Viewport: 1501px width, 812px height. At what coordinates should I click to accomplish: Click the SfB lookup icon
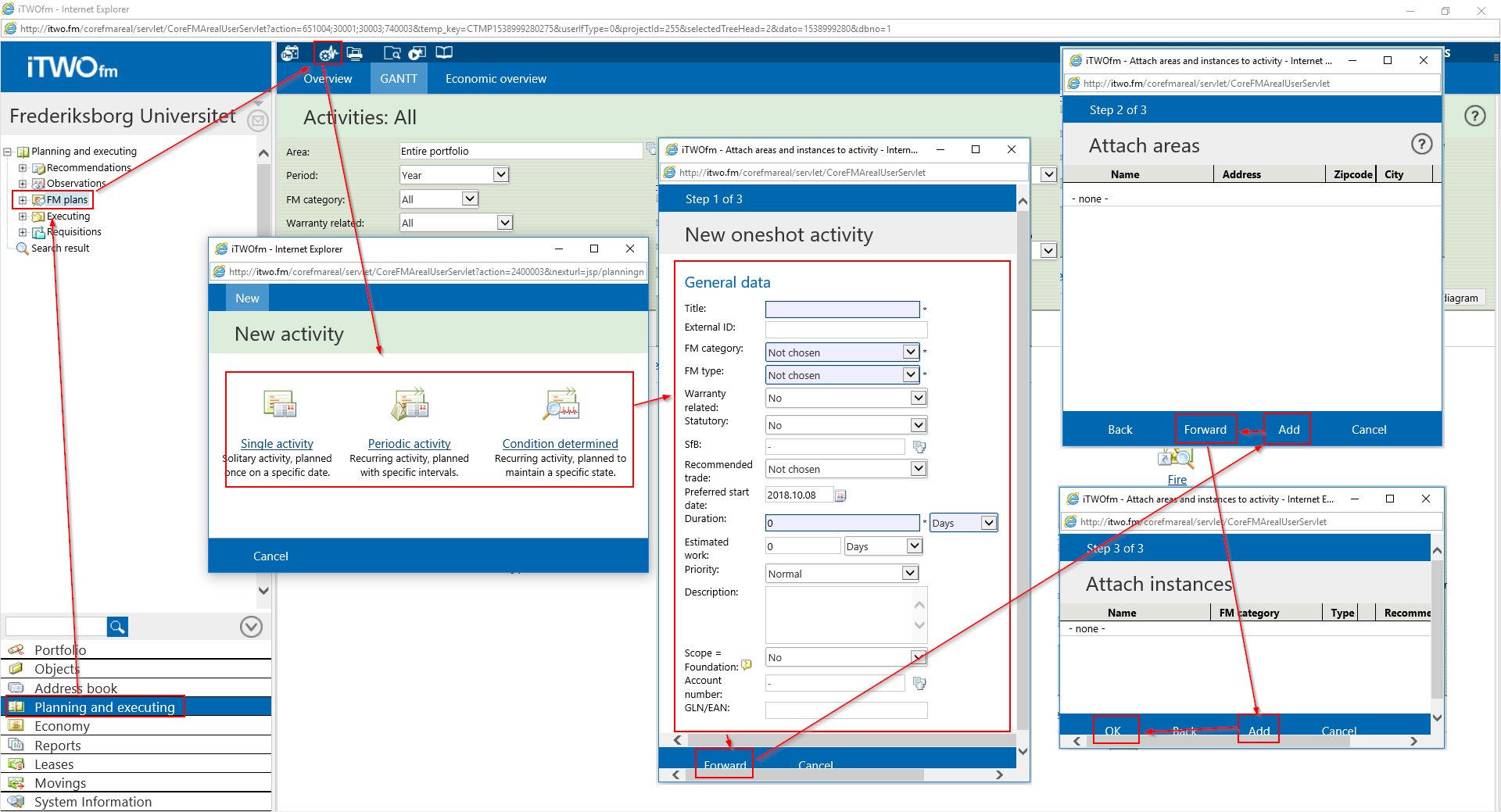(x=919, y=447)
